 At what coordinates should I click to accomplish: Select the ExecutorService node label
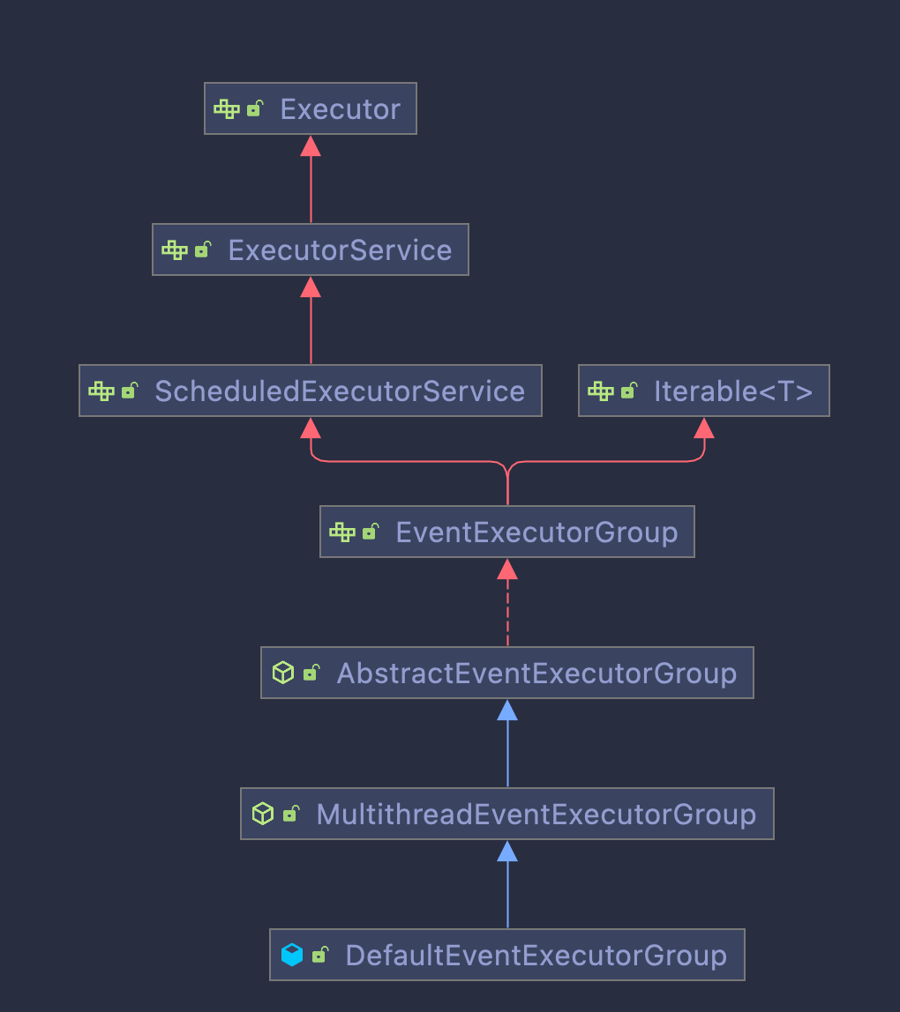click(340, 250)
